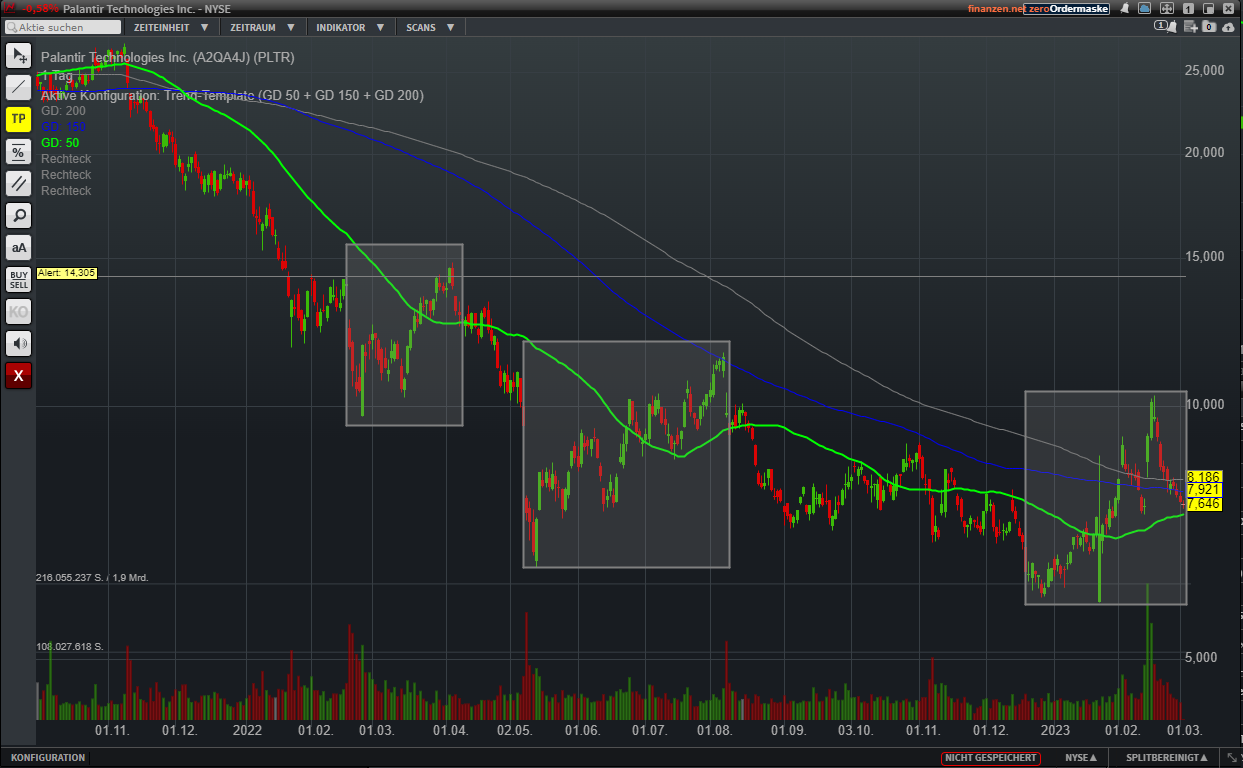
Task: Click the 216.055.237 S. volume label
Action: pyautogui.click(x=92, y=578)
